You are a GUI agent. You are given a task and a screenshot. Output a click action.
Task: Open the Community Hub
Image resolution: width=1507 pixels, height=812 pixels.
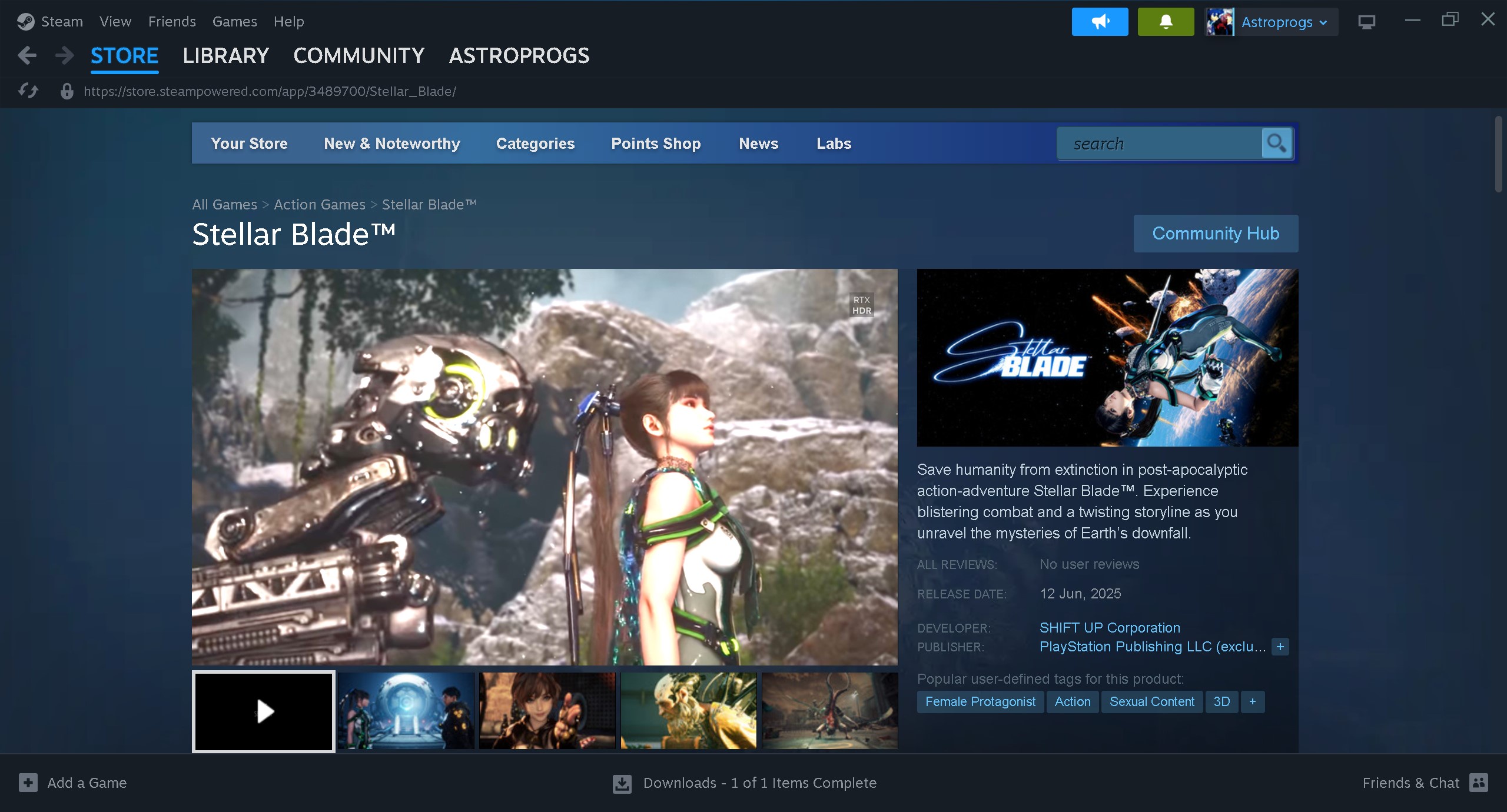click(x=1215, y=234)
